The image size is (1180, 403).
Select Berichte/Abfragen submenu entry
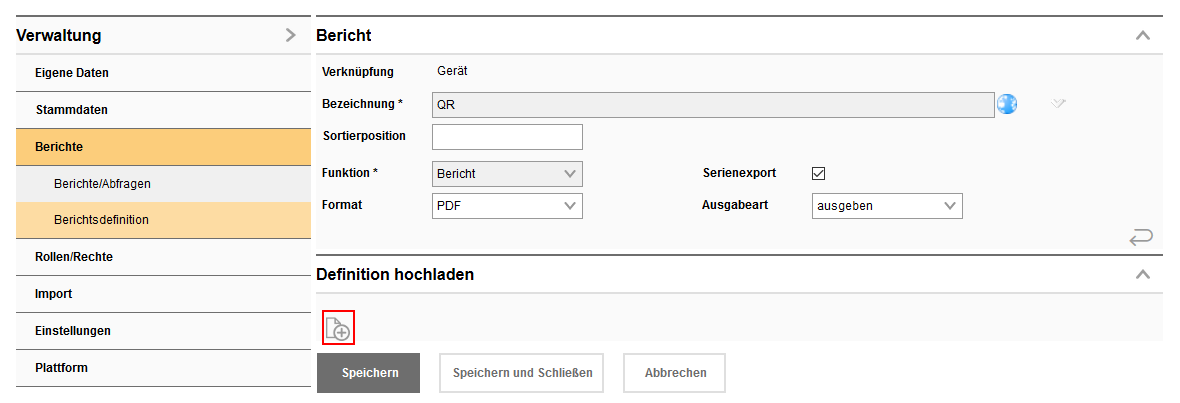102,184
